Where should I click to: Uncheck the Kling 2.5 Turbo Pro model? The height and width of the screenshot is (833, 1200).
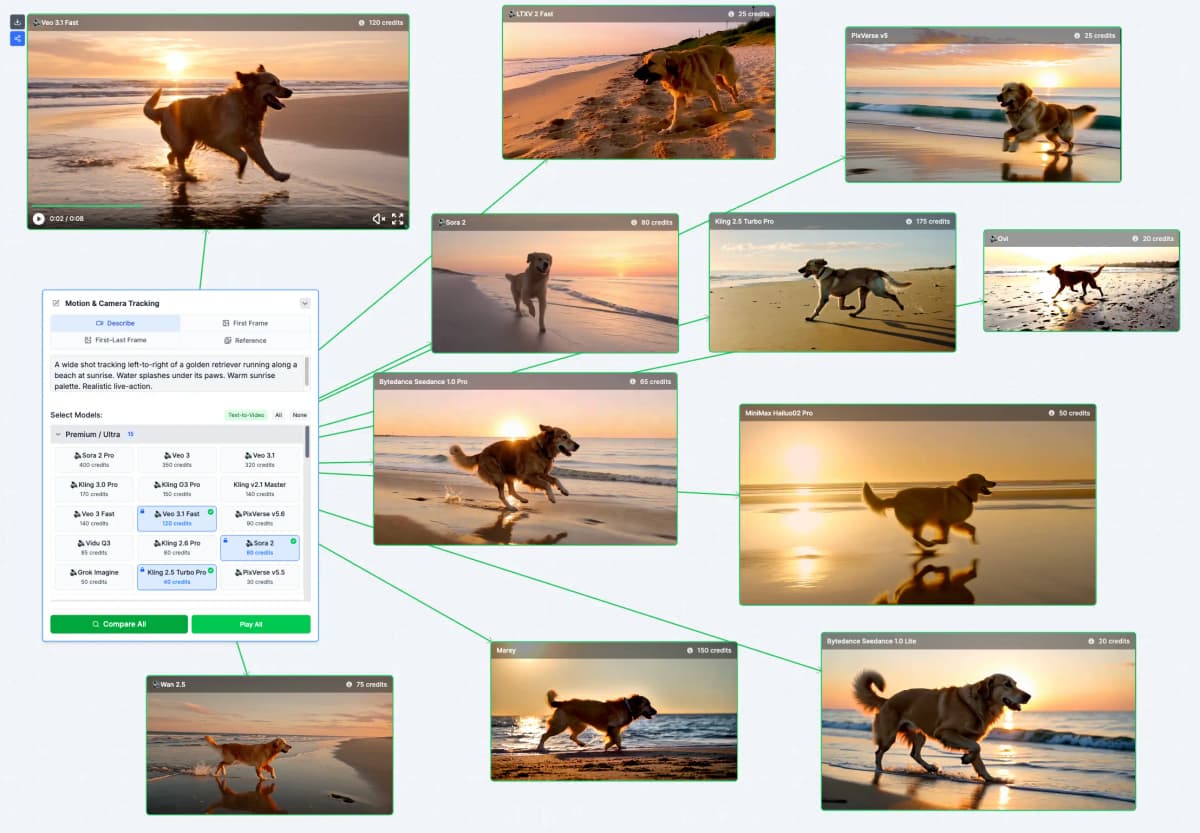point(211,569)
